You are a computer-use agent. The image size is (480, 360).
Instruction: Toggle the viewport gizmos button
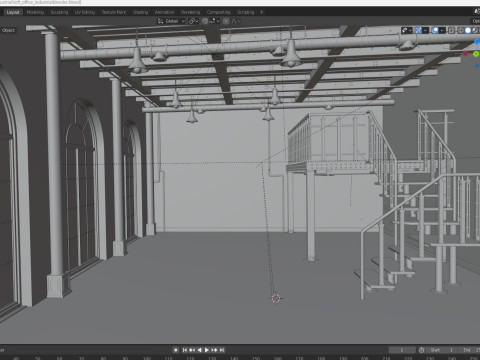coord(418,30)
